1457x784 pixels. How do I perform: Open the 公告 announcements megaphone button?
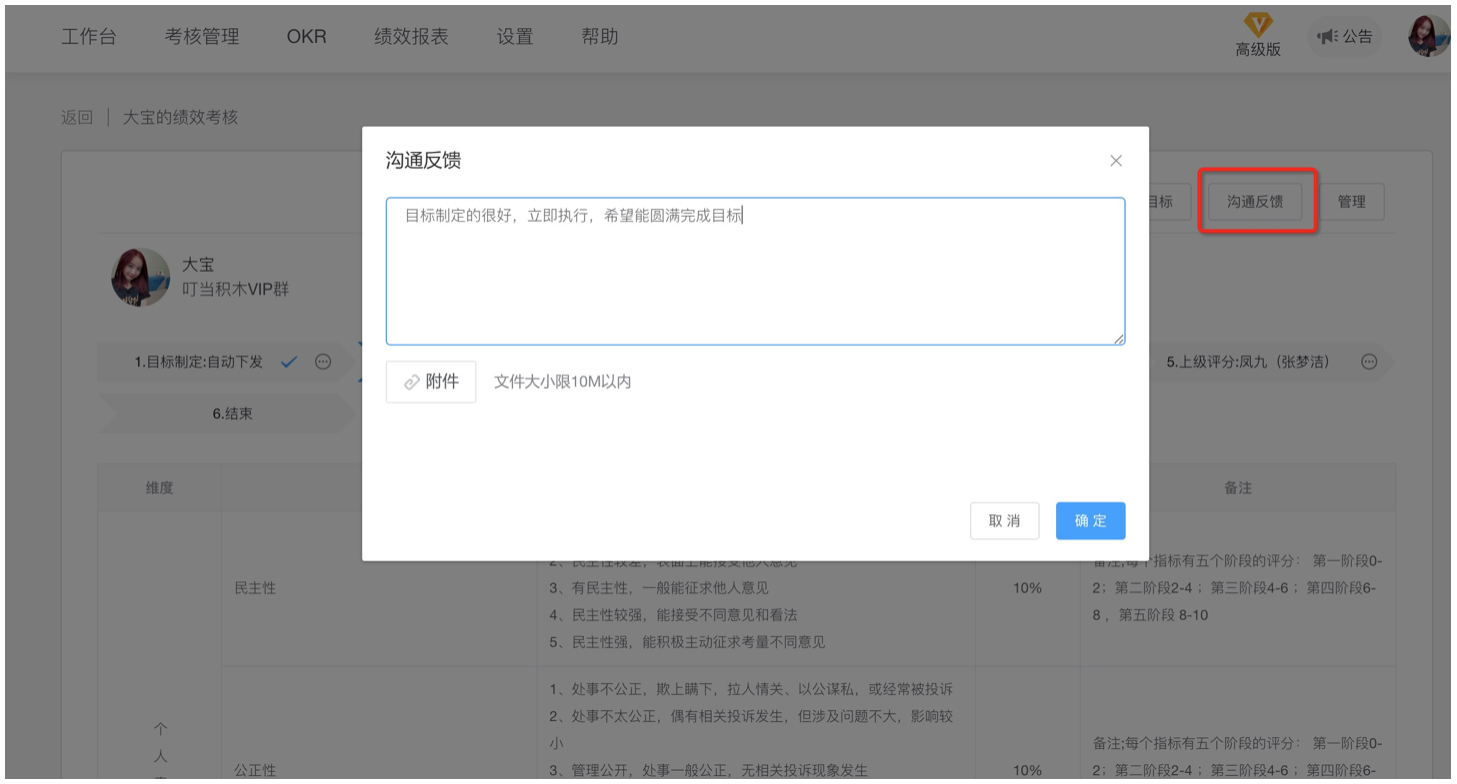[1344, 37]
